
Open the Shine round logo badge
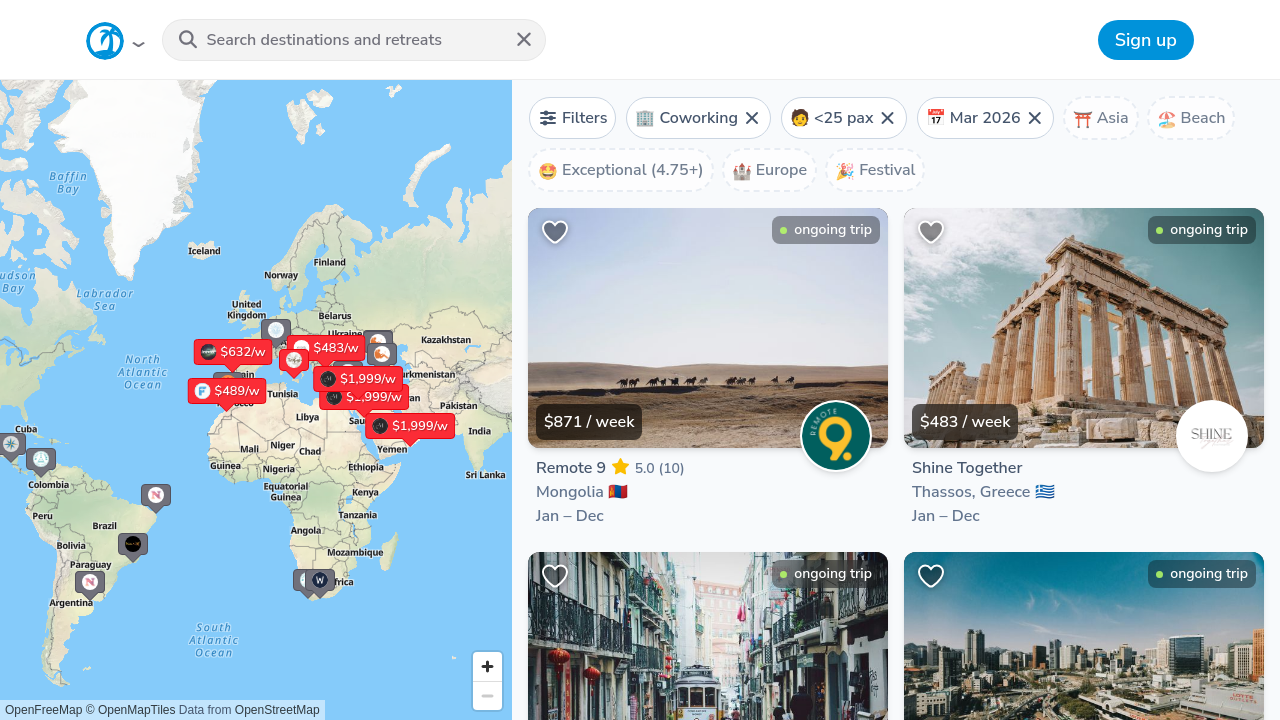point(1212,436)
